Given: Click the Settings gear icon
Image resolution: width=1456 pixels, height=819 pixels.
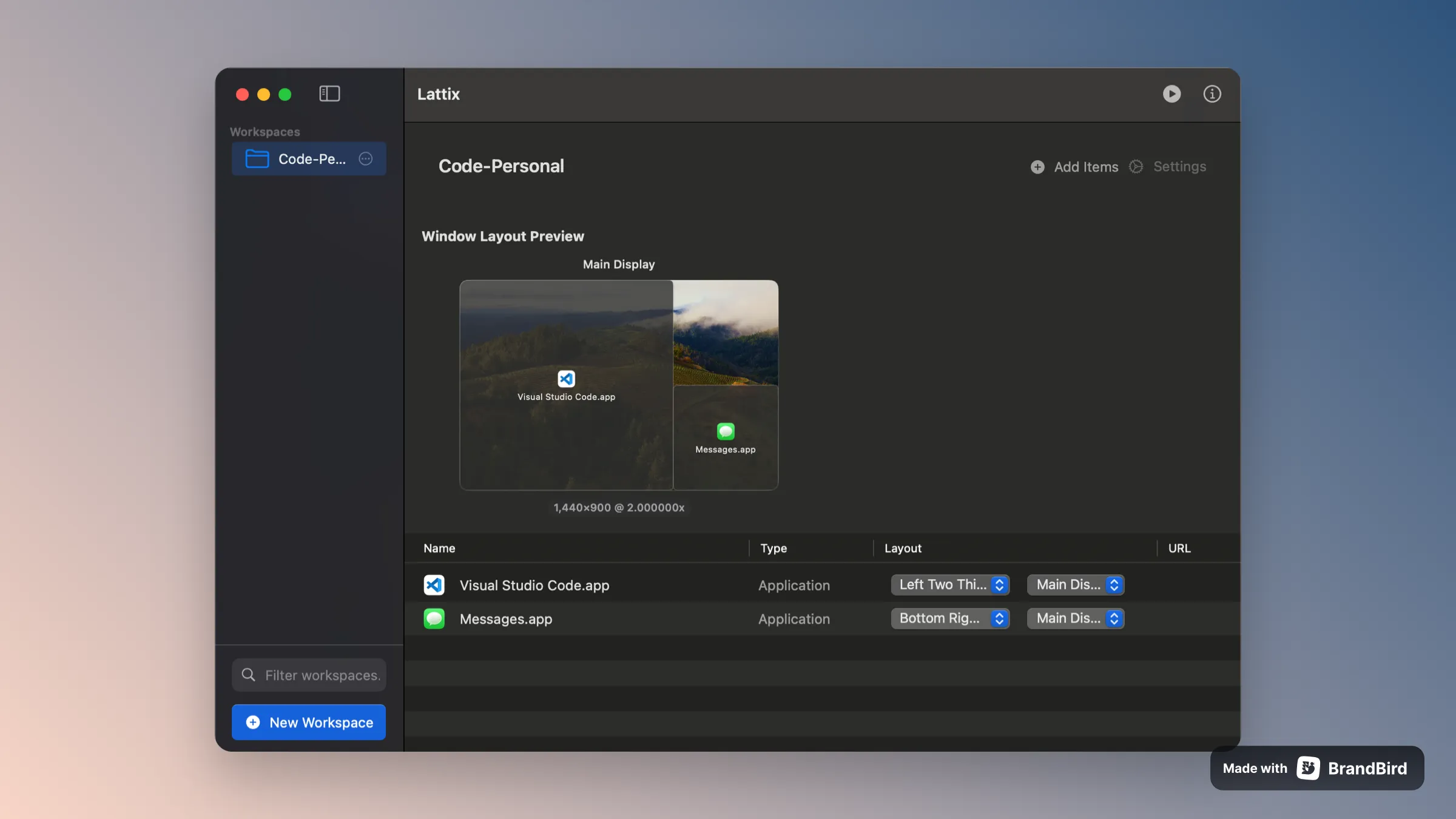Looking at the screenshot, I should coord(1135,166).
